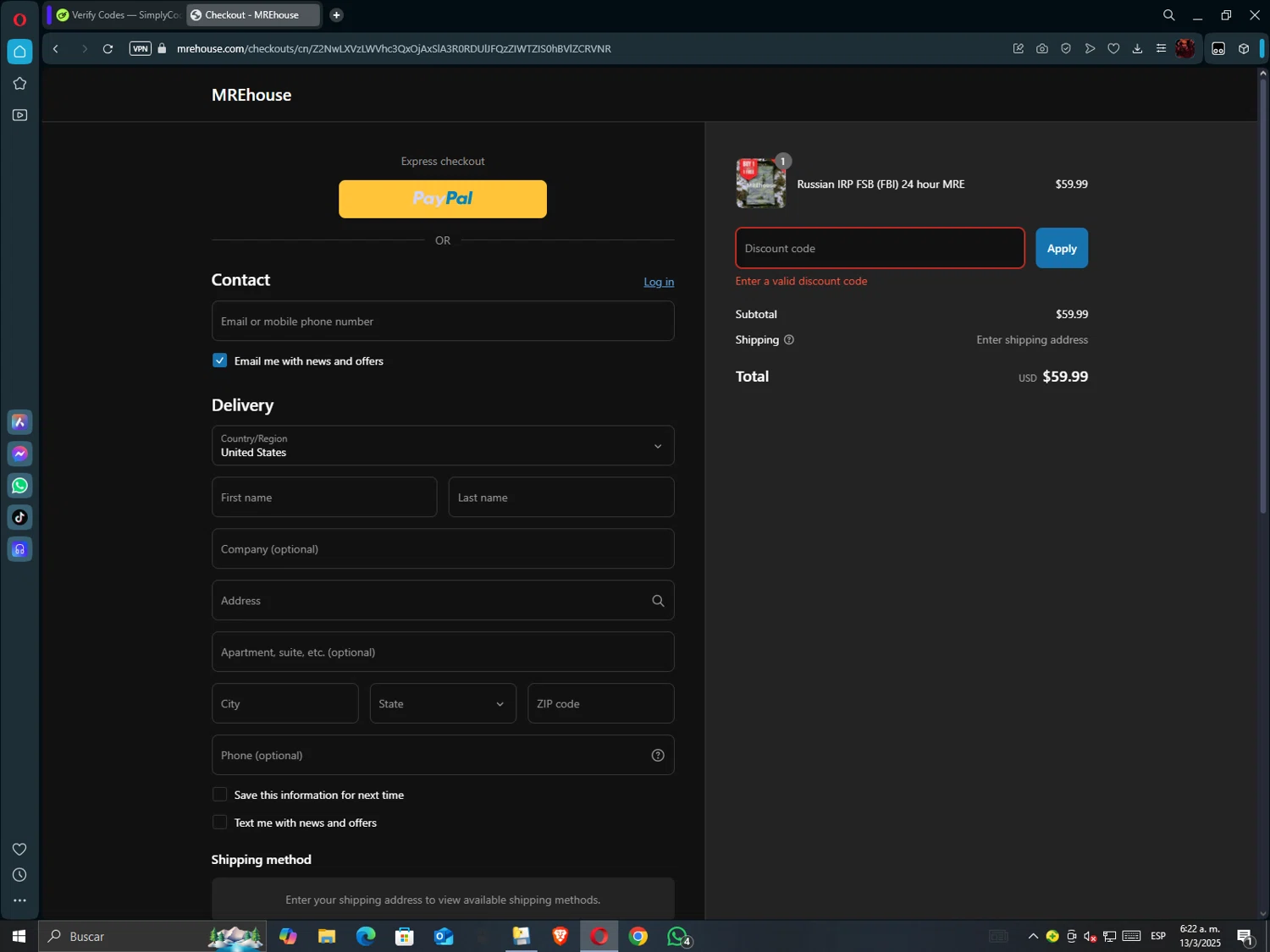The height and width of the screenshot is (952, 1270).
Task: Click the City field
Action: 285,704
